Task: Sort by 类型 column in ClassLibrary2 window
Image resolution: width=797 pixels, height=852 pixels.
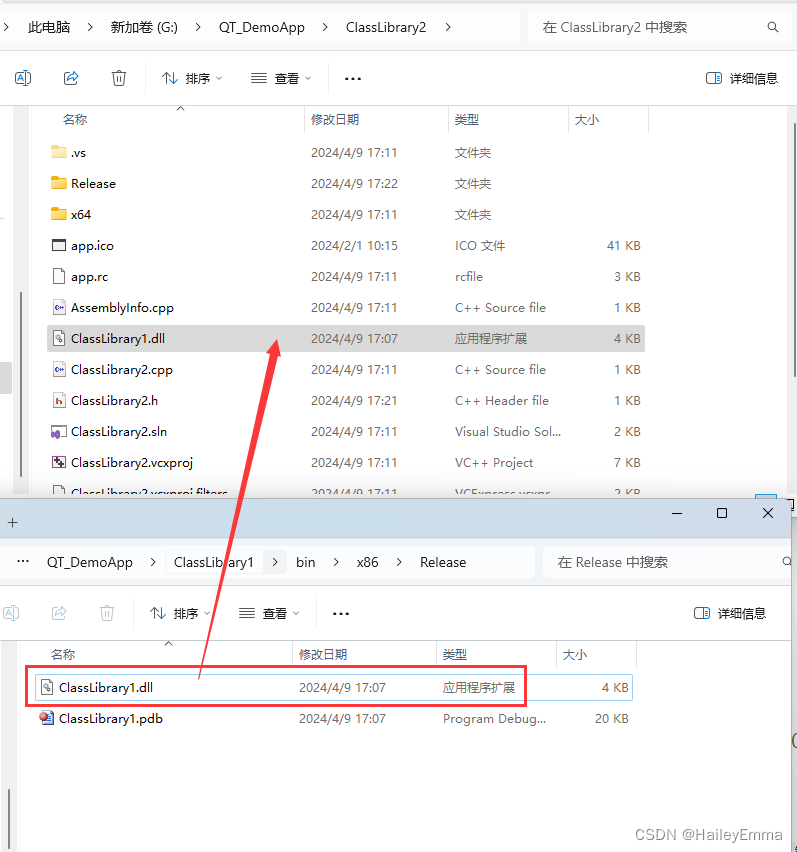Action: coord(467,120)
